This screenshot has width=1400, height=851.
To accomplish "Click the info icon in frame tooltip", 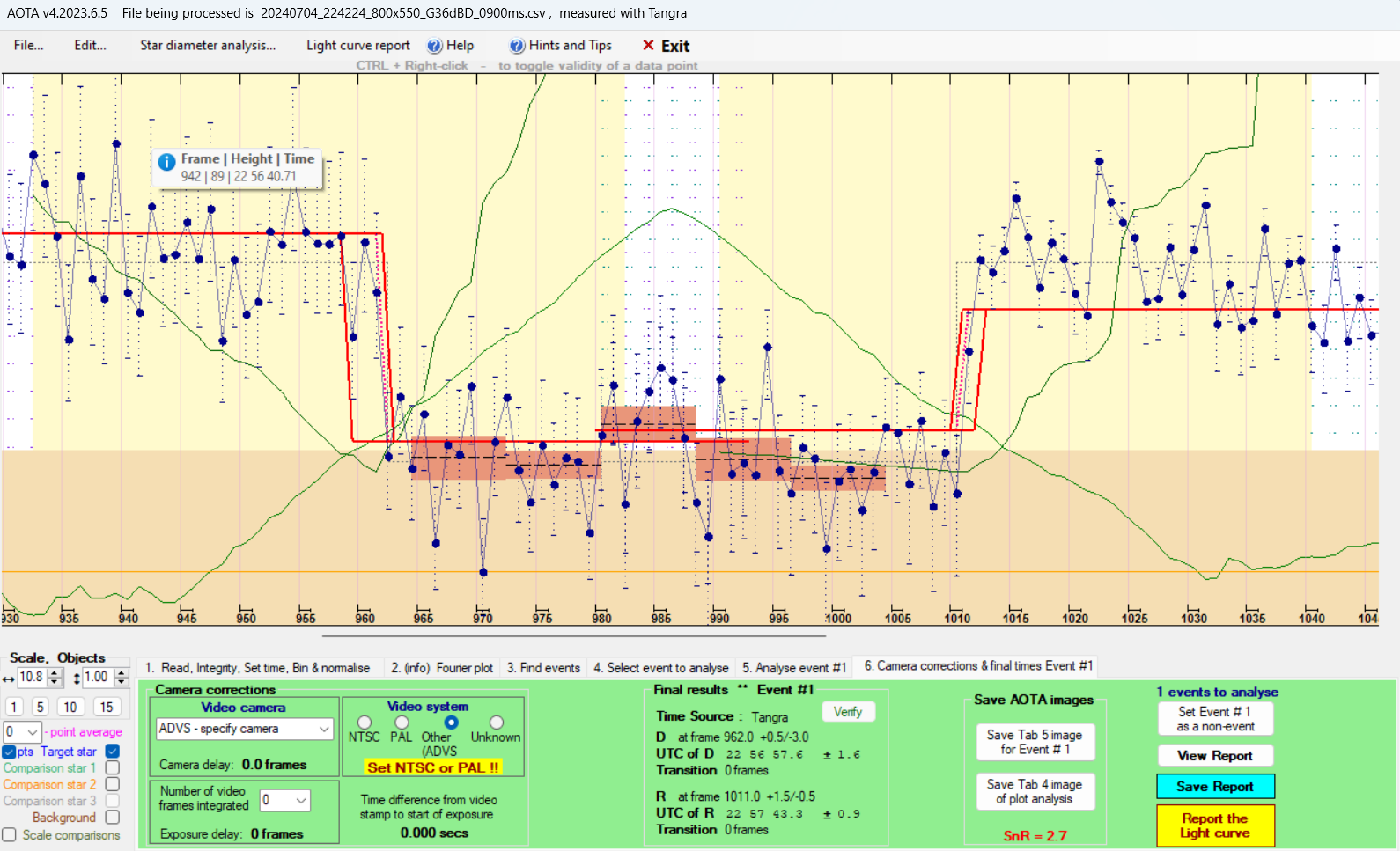I will 166,162.
